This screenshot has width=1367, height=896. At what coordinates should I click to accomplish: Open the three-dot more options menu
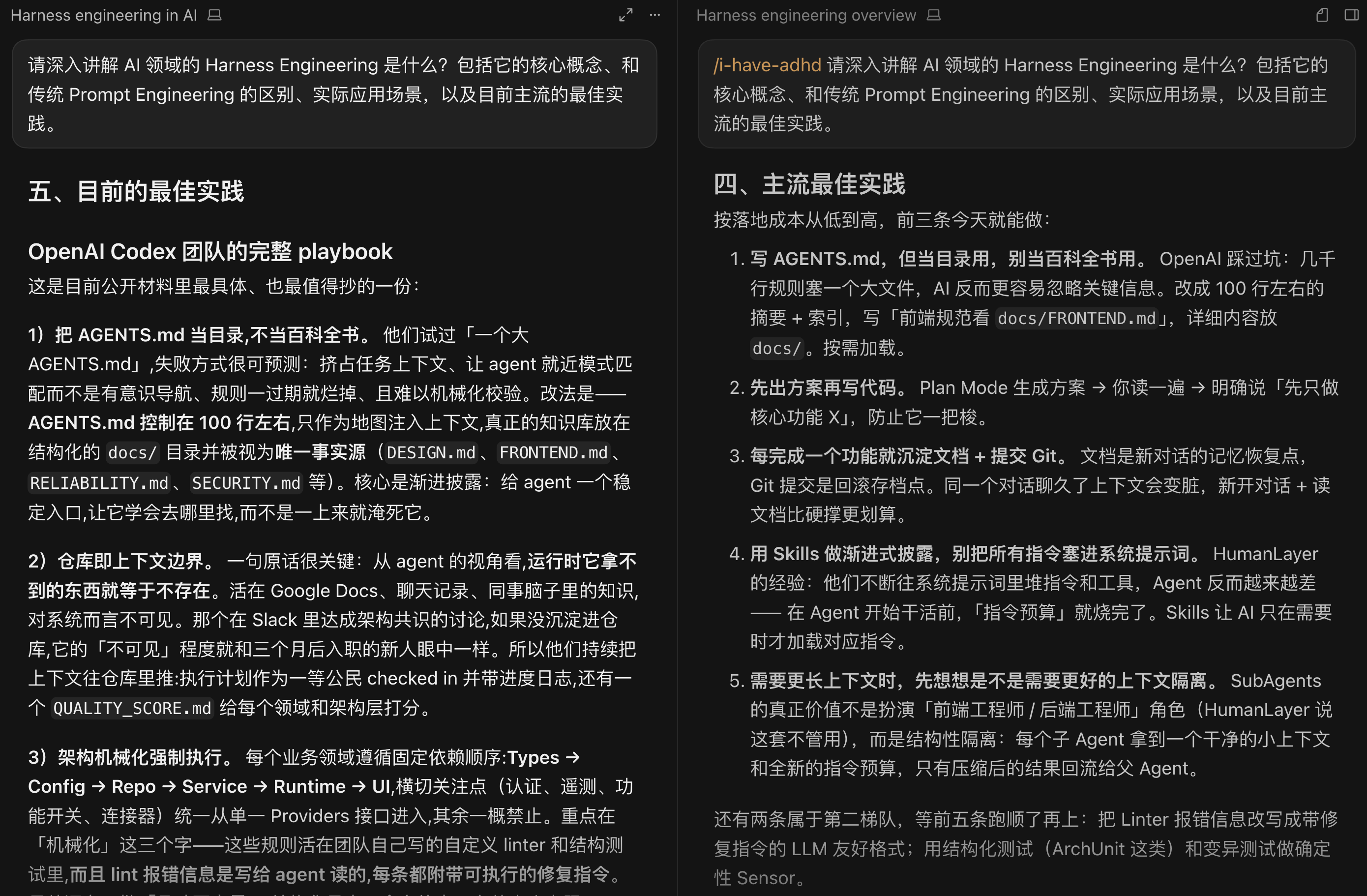[655, 15]
